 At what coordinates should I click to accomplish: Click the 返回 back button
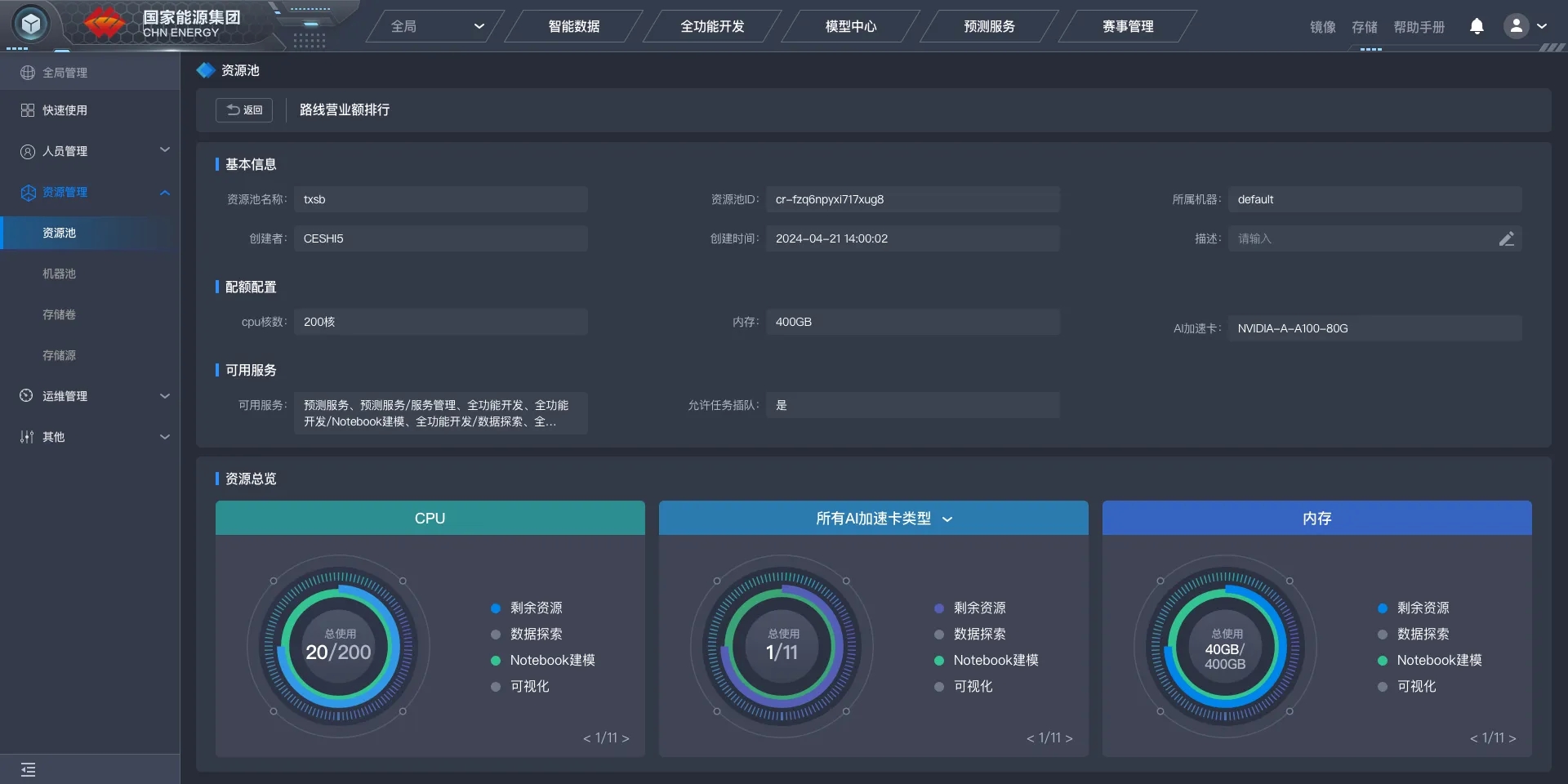click(x=244, y=110)
